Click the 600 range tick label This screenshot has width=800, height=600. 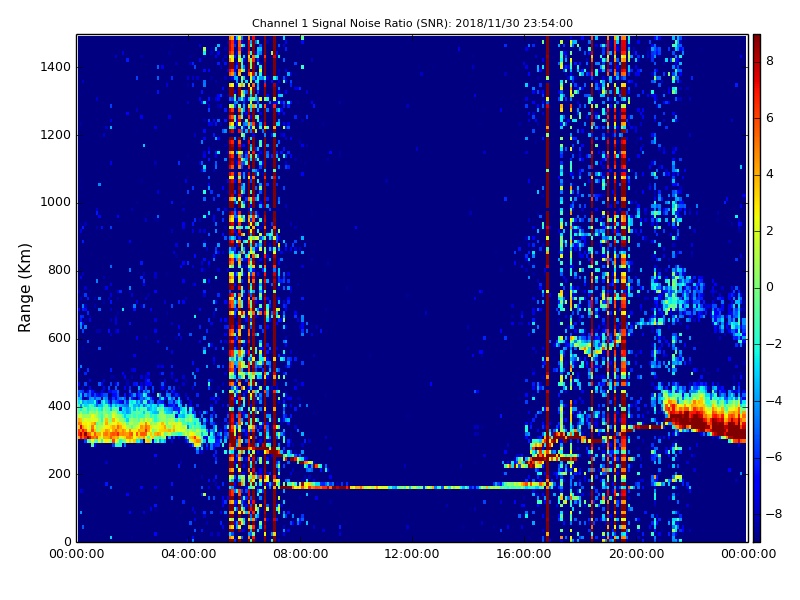pos(59,338)
